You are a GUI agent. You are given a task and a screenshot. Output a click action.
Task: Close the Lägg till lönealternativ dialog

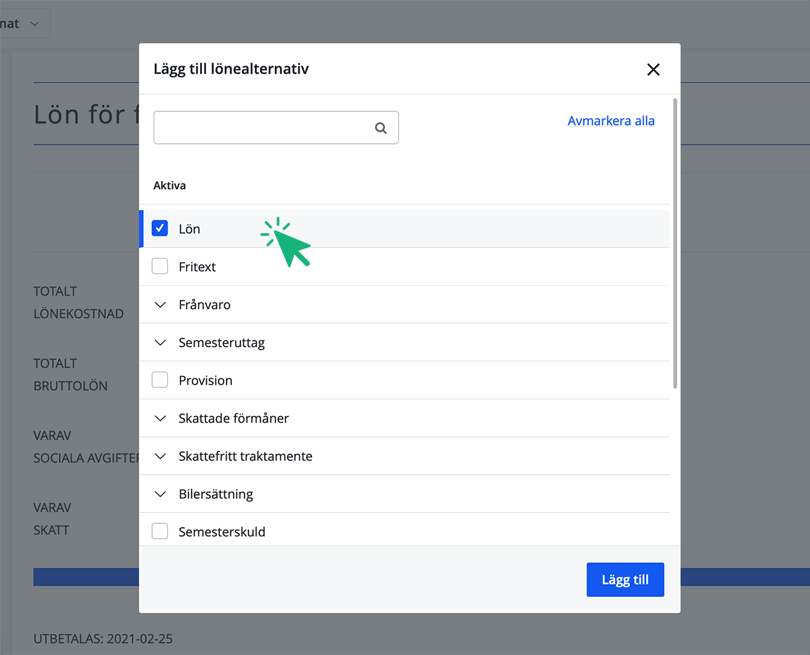tap(653, 69)
